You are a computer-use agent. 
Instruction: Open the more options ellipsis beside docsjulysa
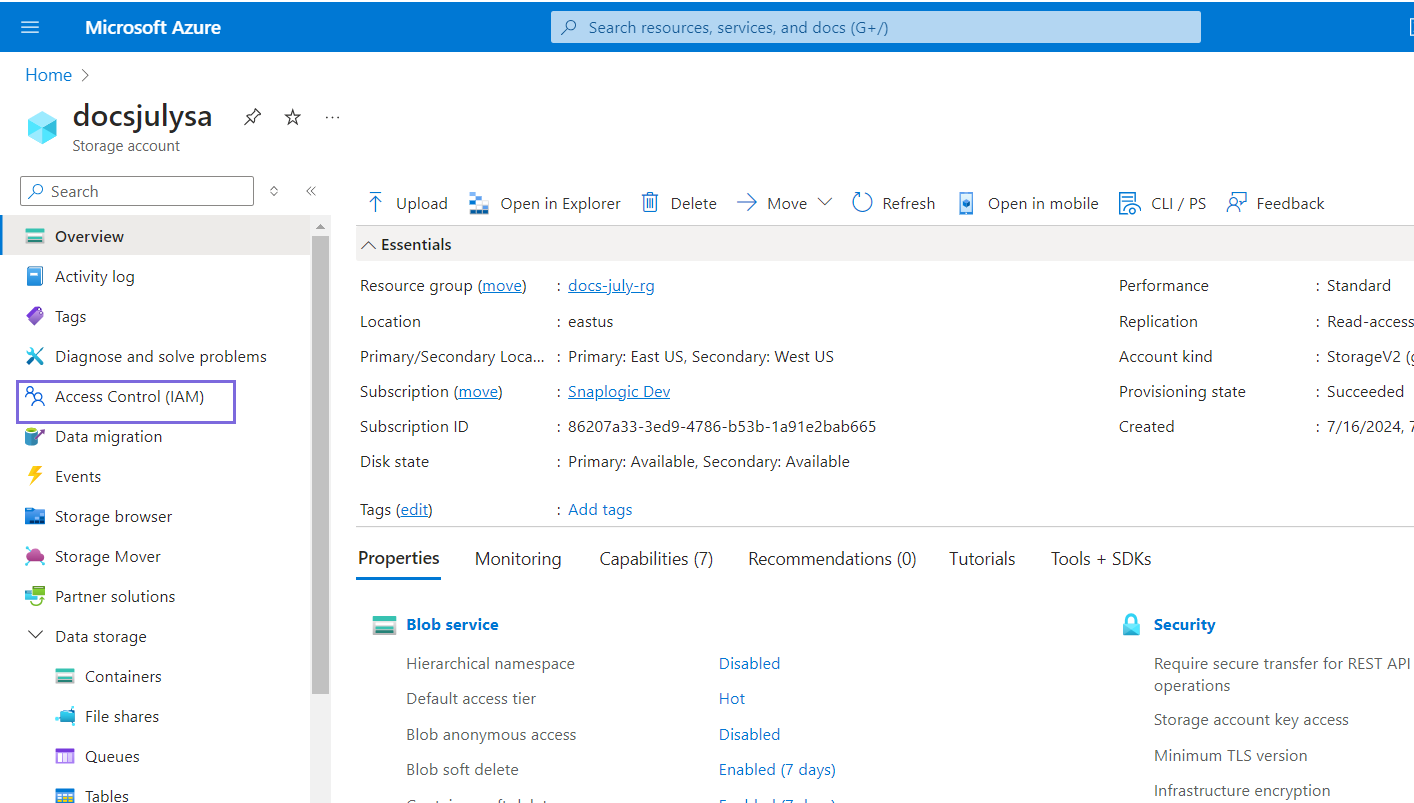tap(333, 117)
